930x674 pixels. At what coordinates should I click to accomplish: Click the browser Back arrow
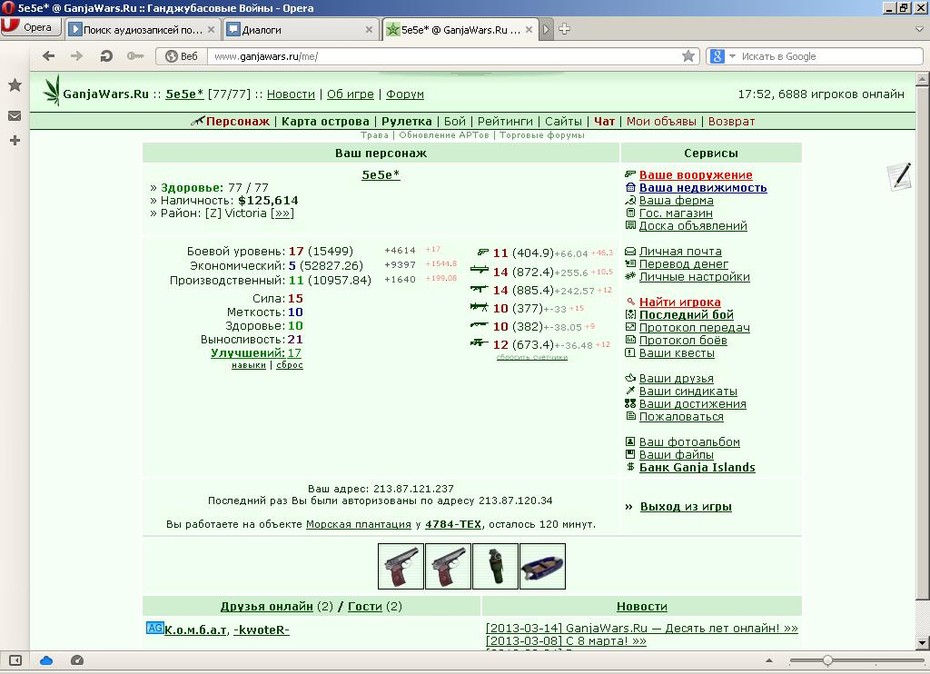click(x=49, y=56)
